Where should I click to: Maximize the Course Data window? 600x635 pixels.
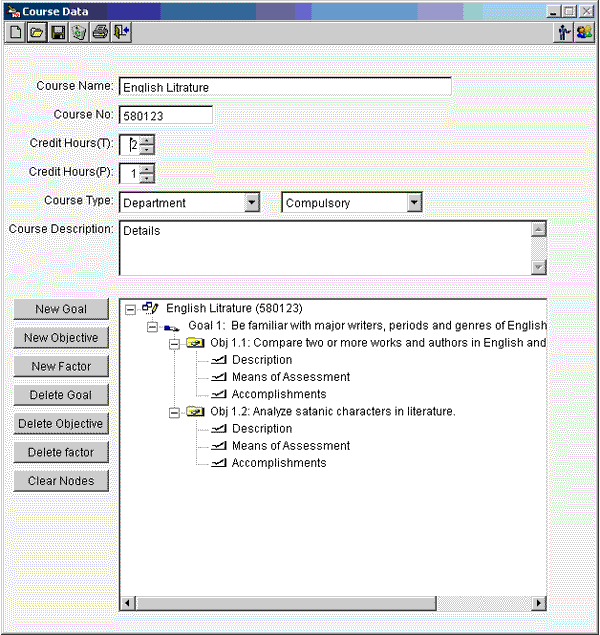click(569, 11)
